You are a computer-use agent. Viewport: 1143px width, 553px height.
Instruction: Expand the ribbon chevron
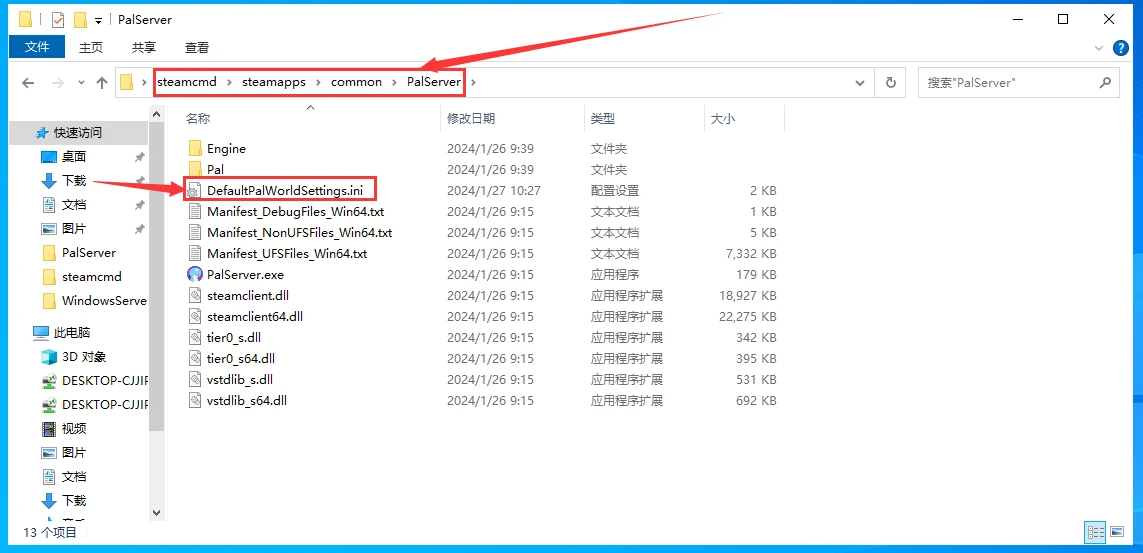click(1099, 48)
